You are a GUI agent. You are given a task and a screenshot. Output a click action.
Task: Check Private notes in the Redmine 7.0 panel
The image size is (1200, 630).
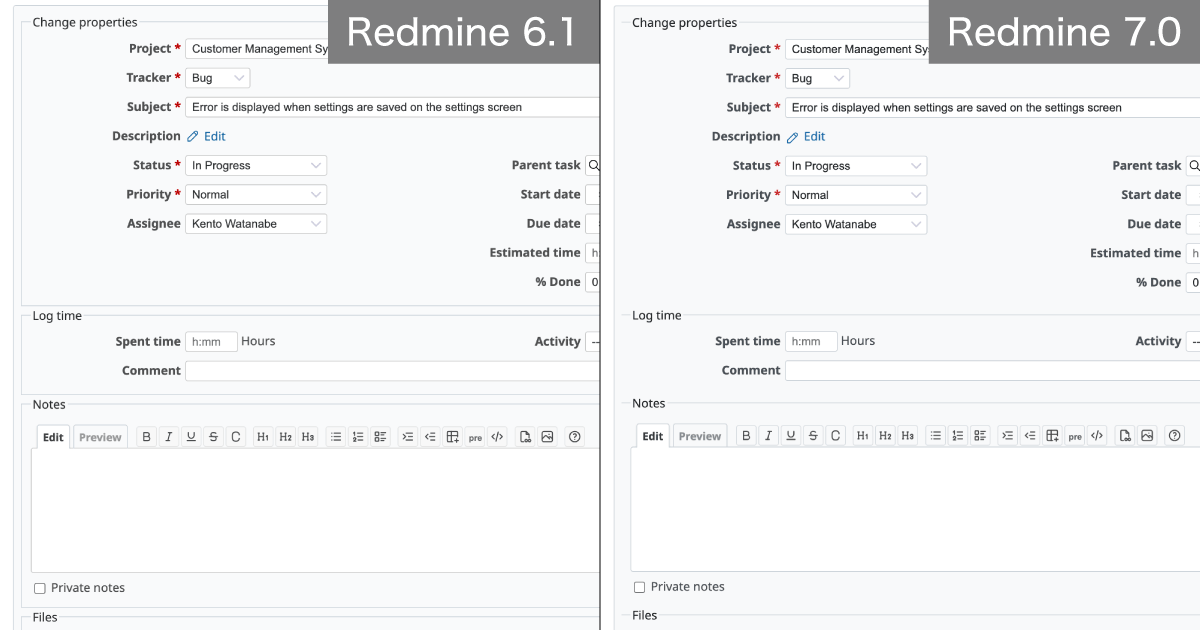[x=638, y=587]
